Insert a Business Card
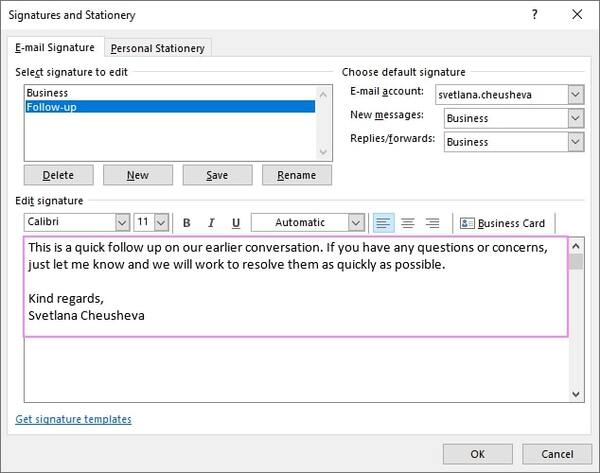Viewport: 600px width, 473px height. (x=502, y=223)
